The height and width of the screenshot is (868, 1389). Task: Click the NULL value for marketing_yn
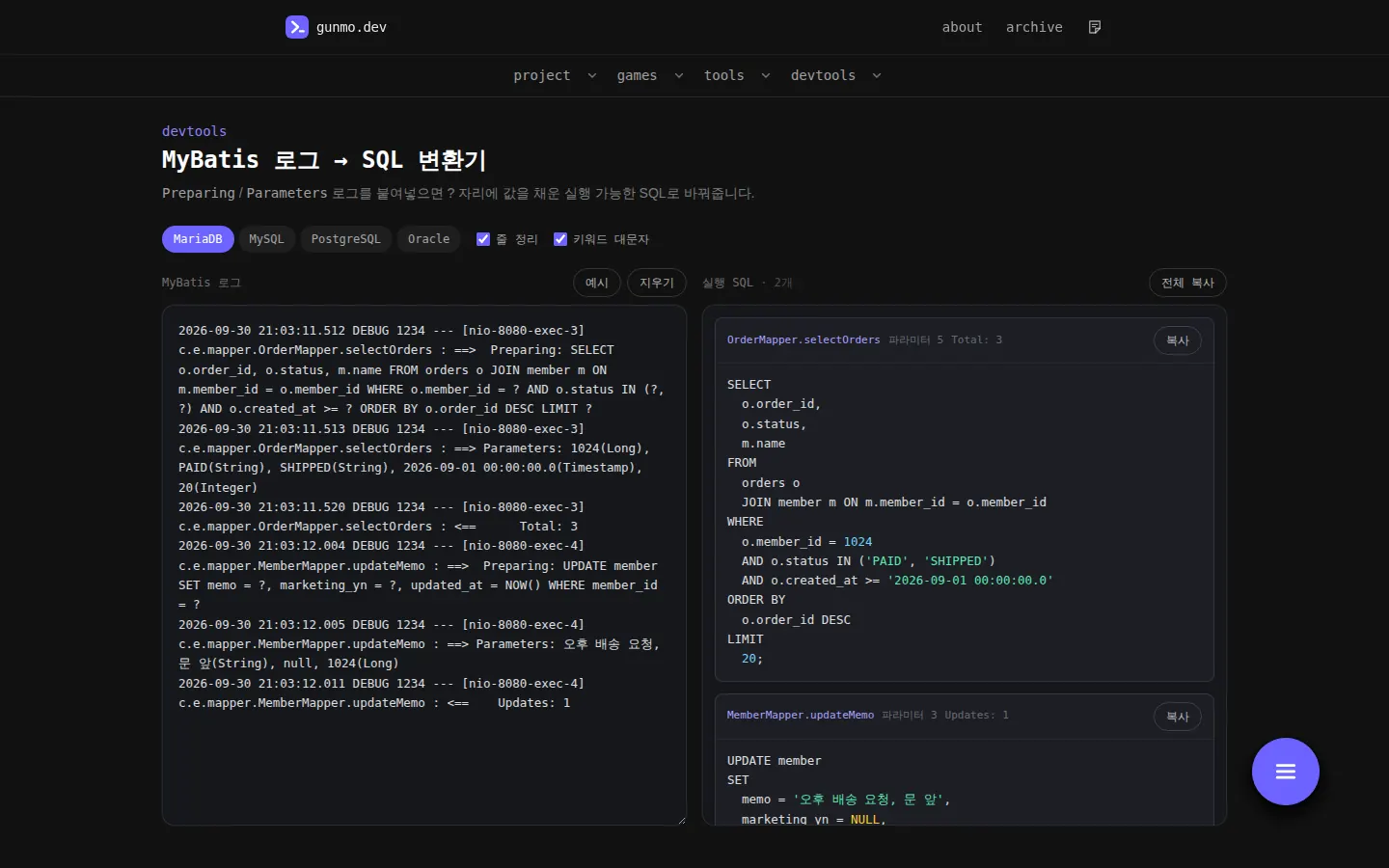click(865, 819)
